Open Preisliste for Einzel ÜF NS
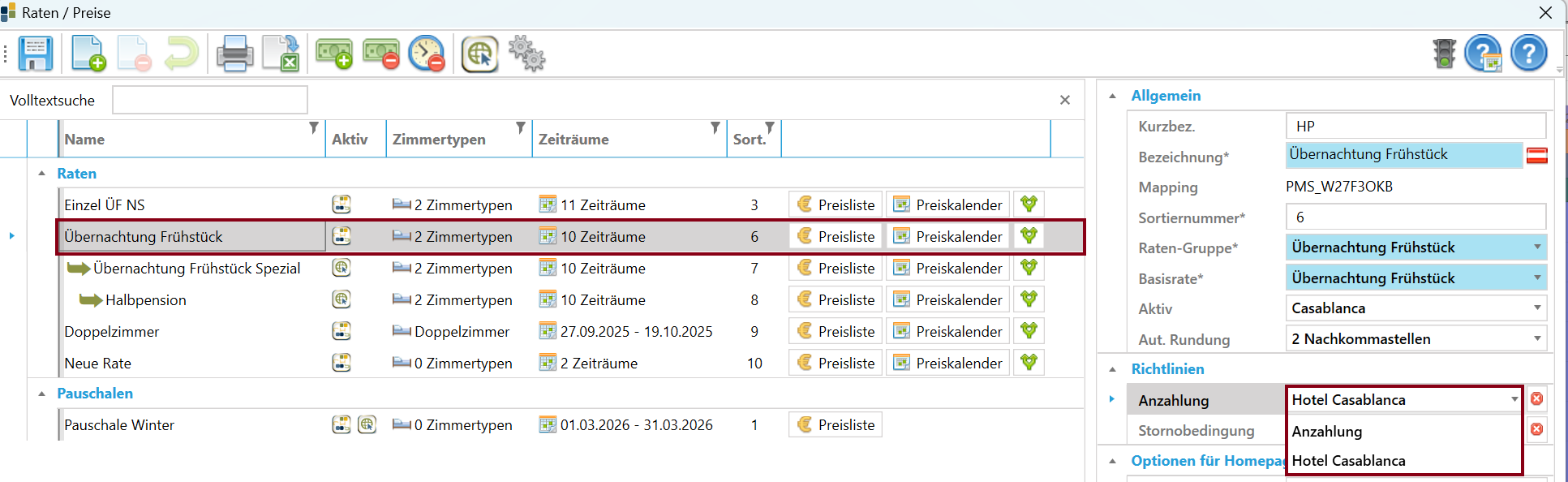Viewport: 1568px width, 482px height. (x=836, y=204)
